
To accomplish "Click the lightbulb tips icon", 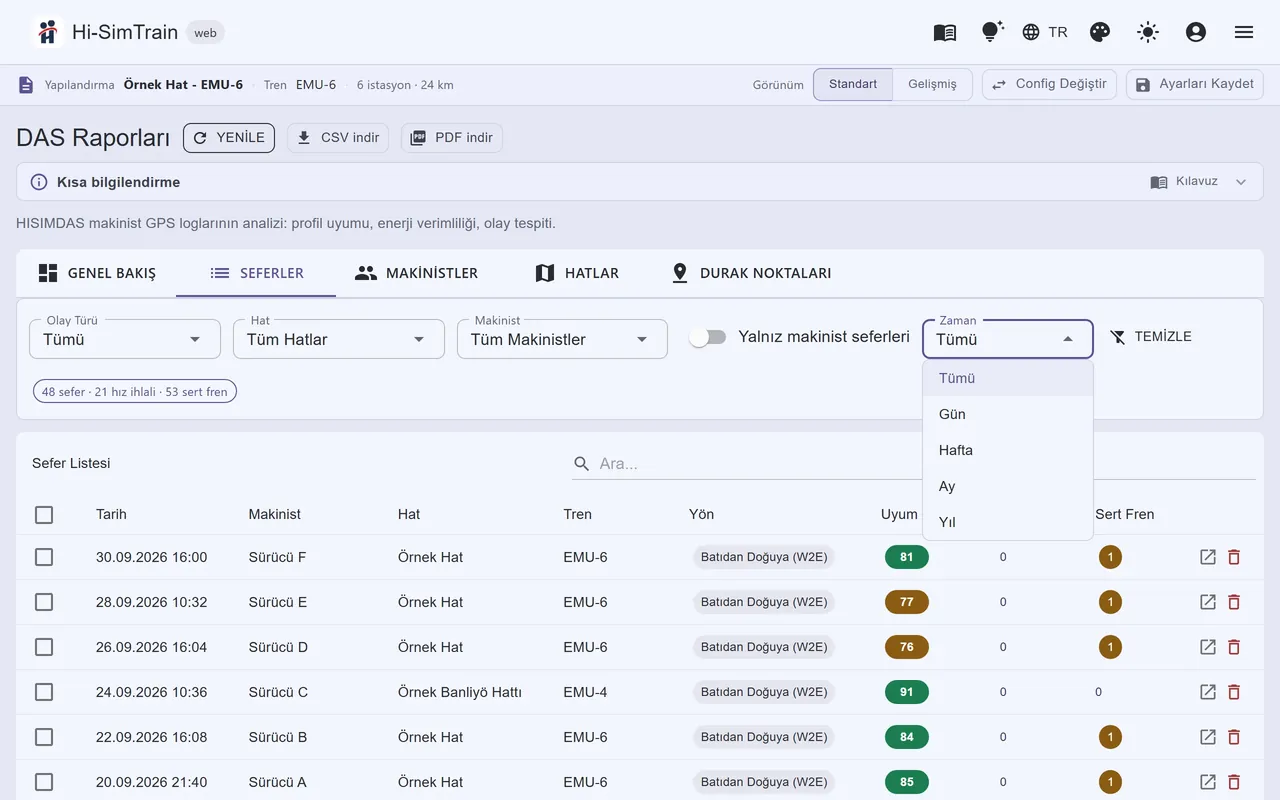I will [x=991, y=32].
